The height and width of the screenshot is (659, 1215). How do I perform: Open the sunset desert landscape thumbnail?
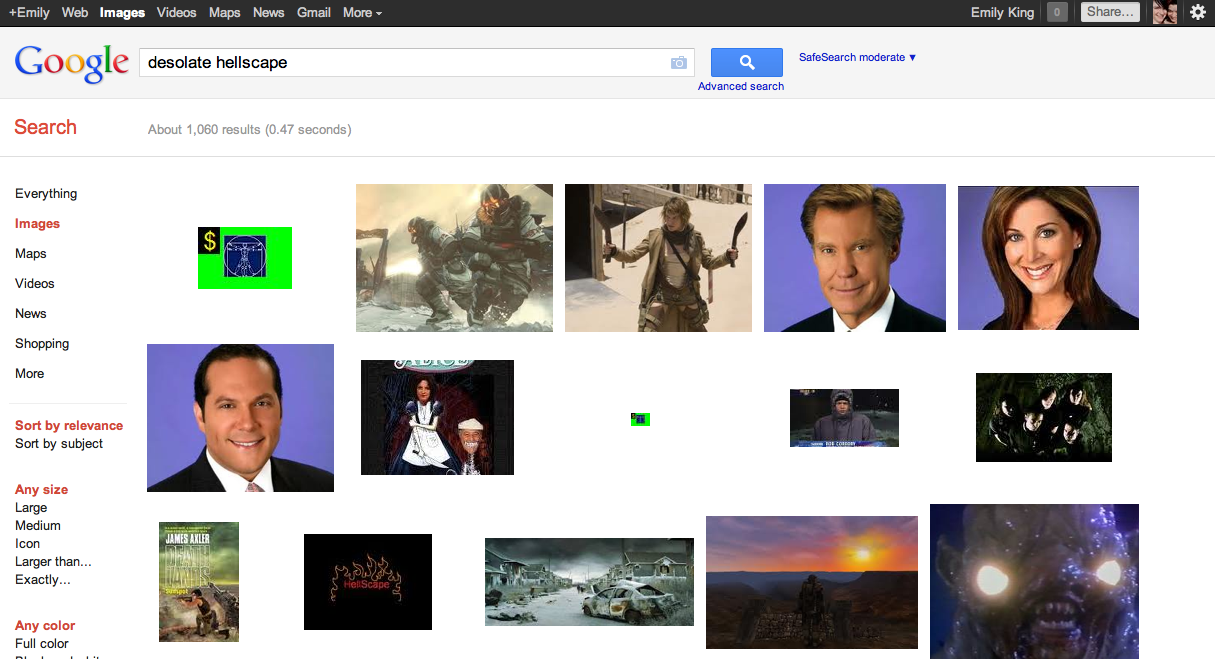coord(812,582)
